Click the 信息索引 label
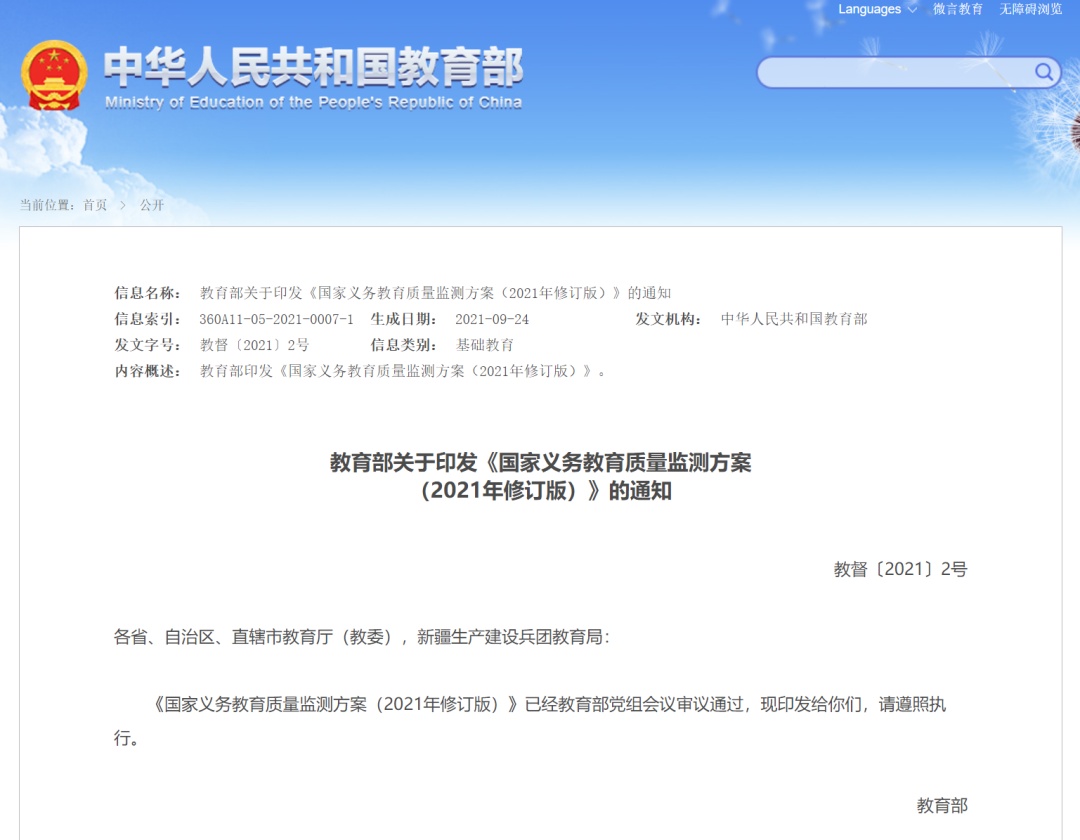 coord(147,319)
